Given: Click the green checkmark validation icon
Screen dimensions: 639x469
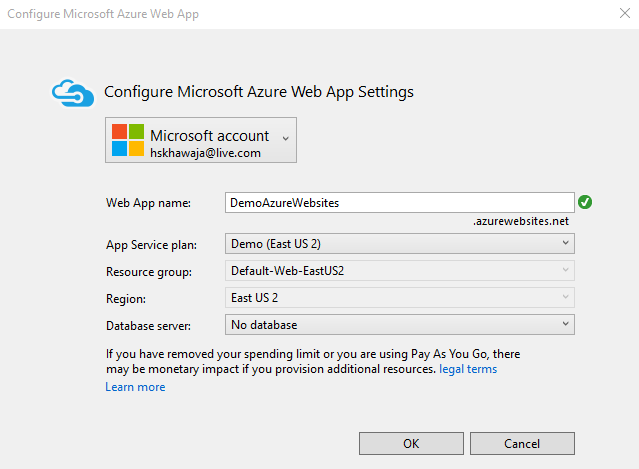Looking at the screenshot, I should [585, 202].
